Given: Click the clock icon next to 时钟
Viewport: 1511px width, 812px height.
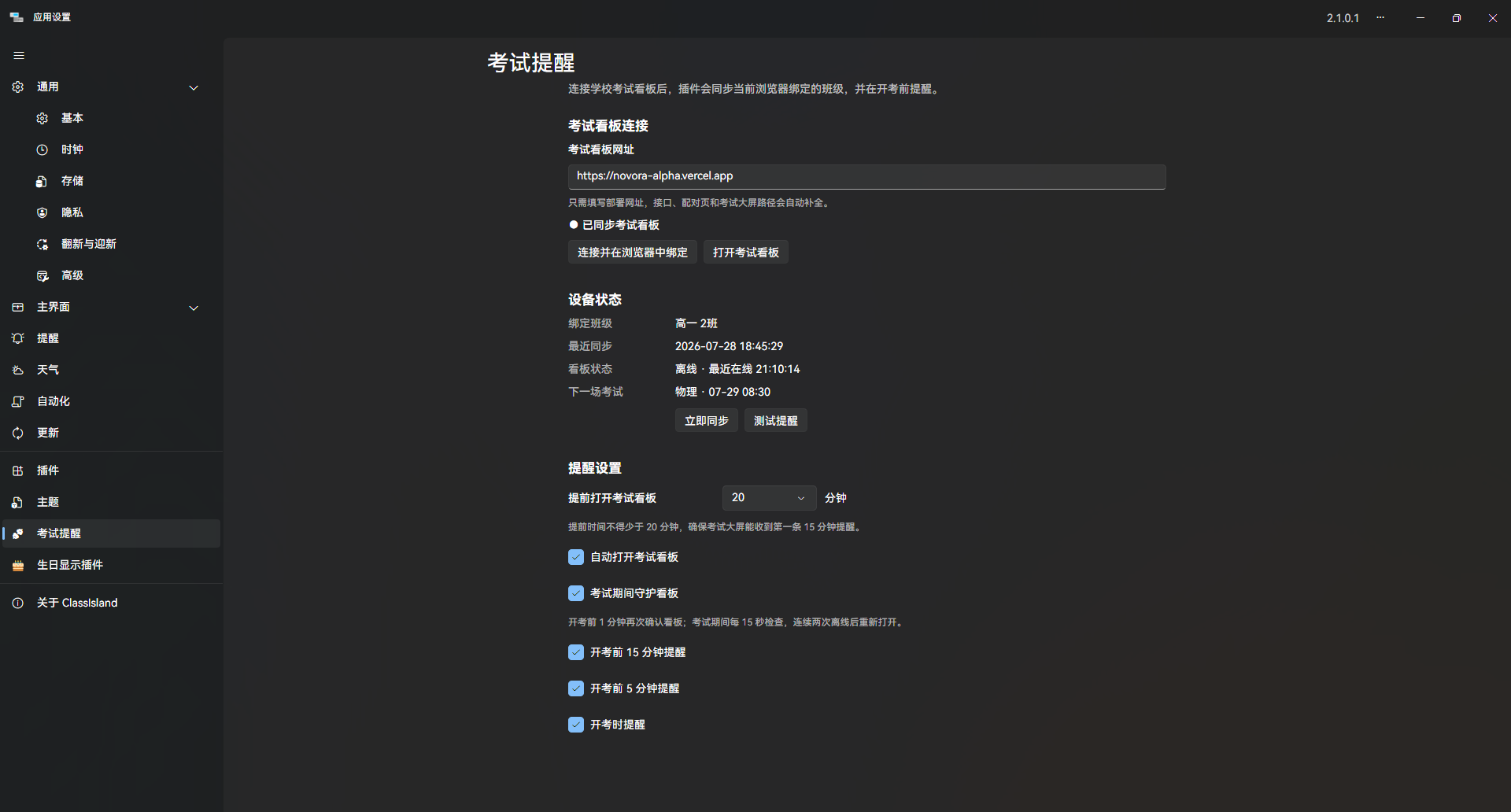Looking at the screenshot, I should 42,149.
